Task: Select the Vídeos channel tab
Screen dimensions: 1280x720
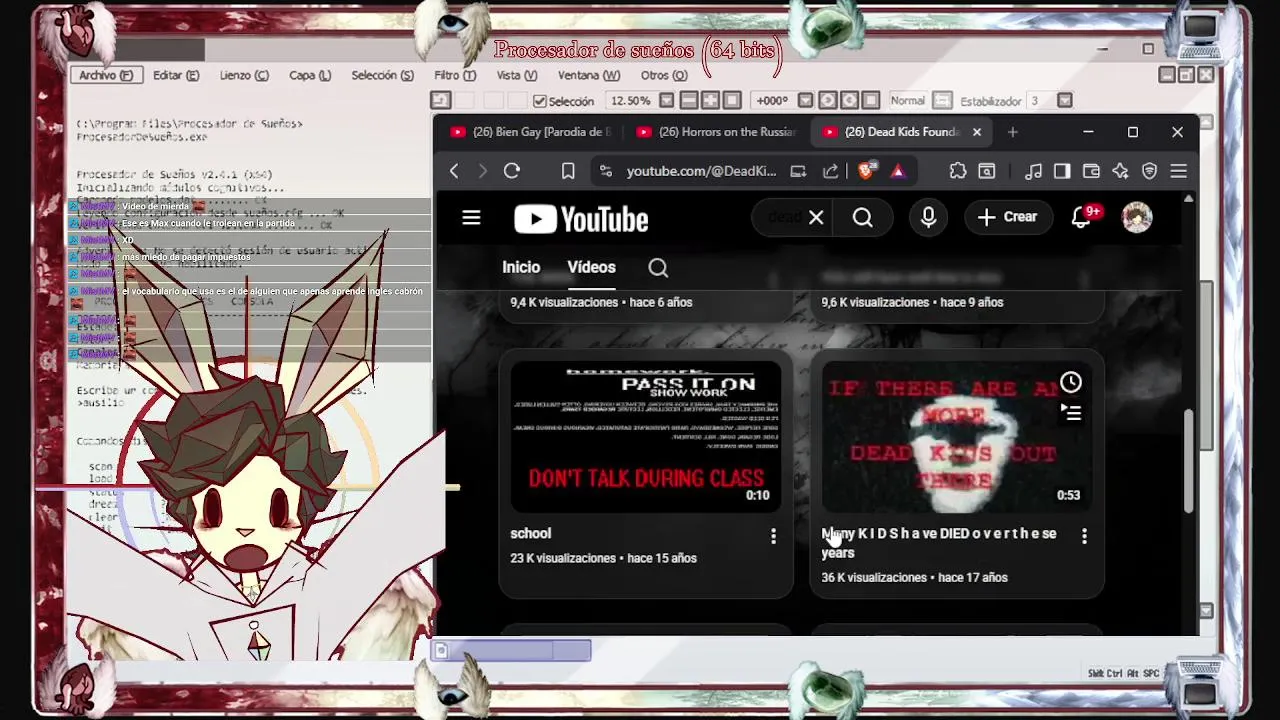Action: tap(591, 267)
